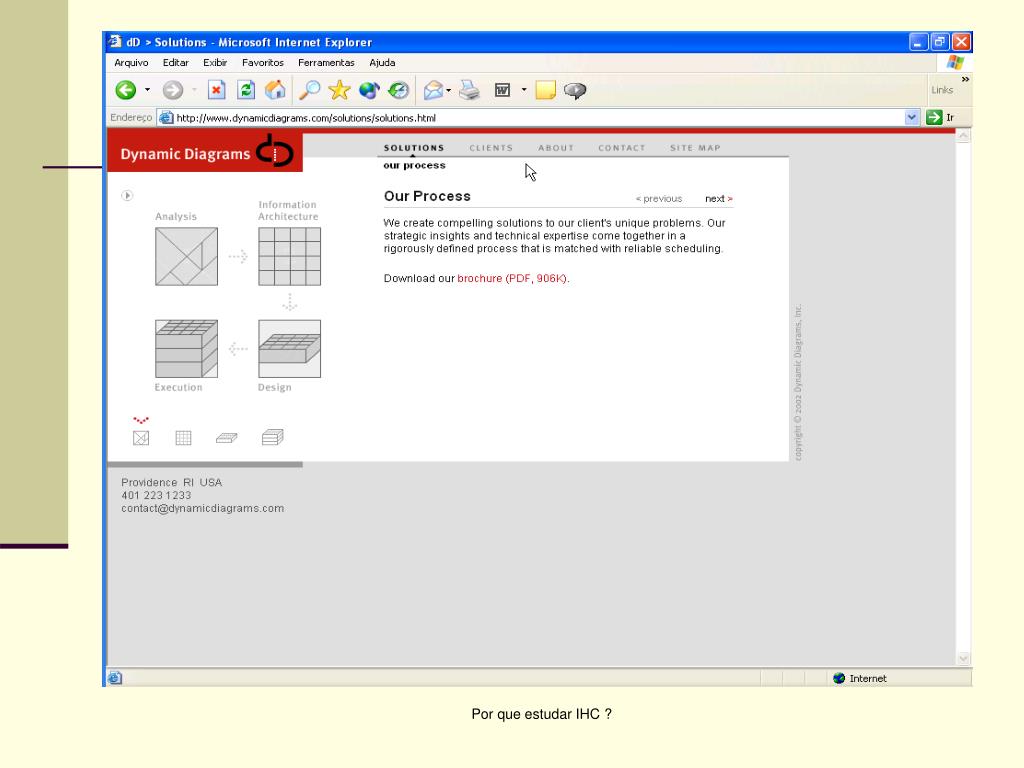Select the Design slab diagram
This screenshot has height=768, width=1024.
coord(289,348)
